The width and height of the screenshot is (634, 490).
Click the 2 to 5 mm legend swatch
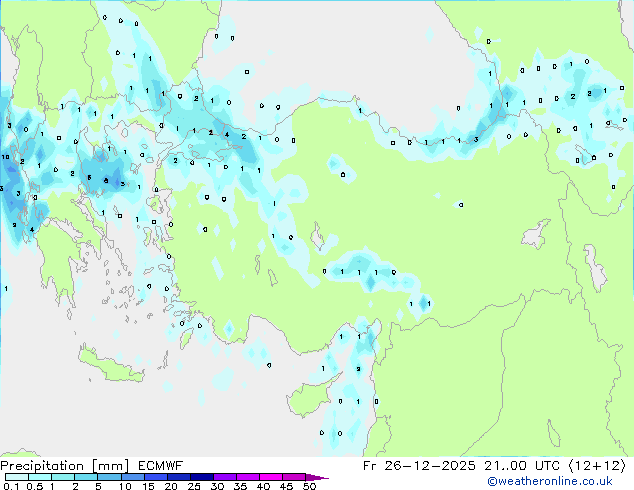(x=86, y=477)
